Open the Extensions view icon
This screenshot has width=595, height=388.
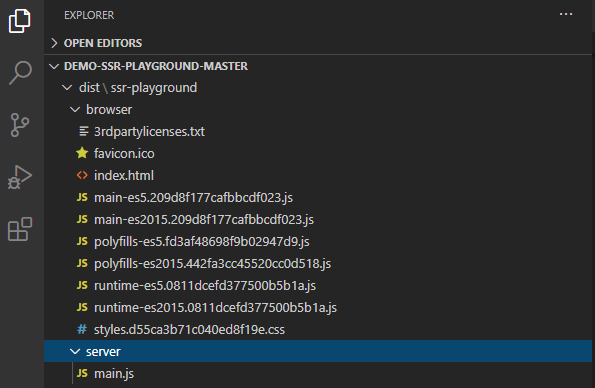coord(20,229)
